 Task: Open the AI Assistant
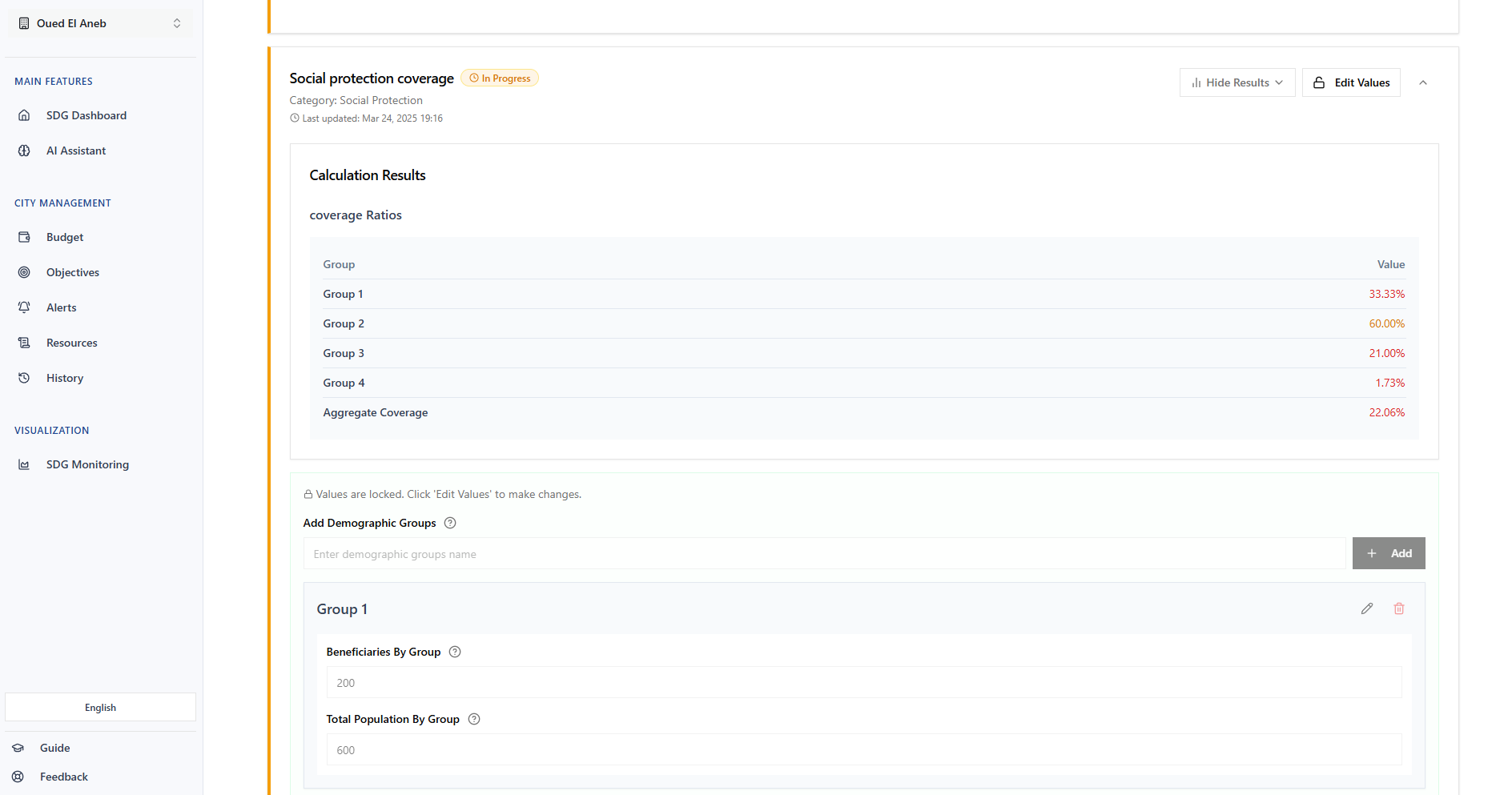click(x=76, y=151)
